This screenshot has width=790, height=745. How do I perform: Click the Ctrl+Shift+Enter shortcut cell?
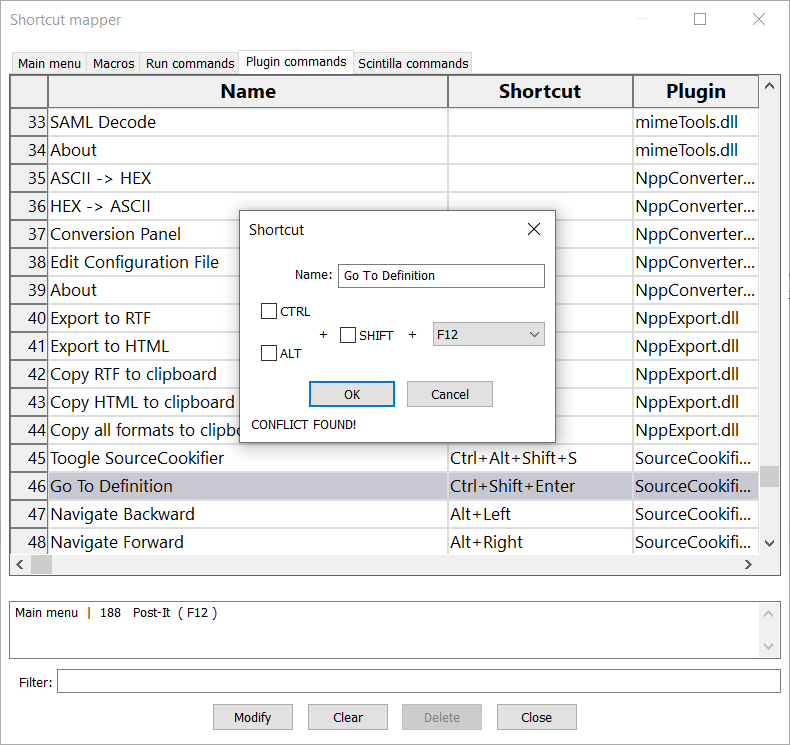(x=540, y=486)
